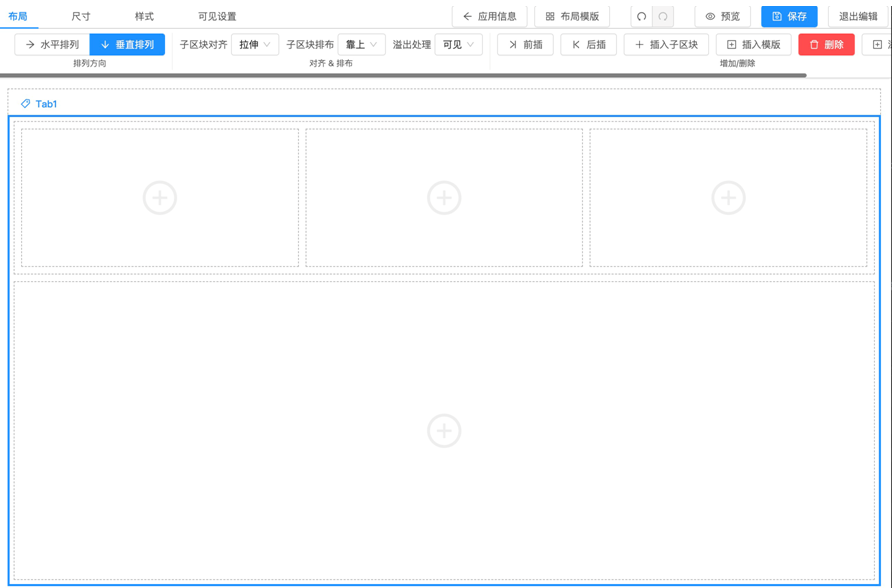Click the tag icon beside Tab1
Viewport: 892px width, 588px height.
[26, 103]
